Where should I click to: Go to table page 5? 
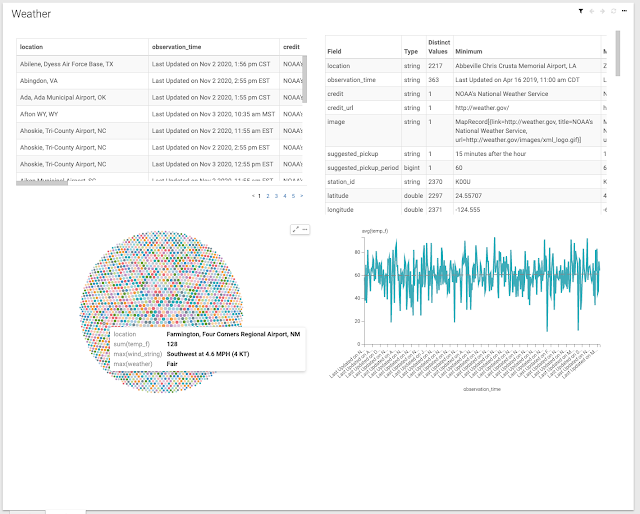click(x=293, y=196)
